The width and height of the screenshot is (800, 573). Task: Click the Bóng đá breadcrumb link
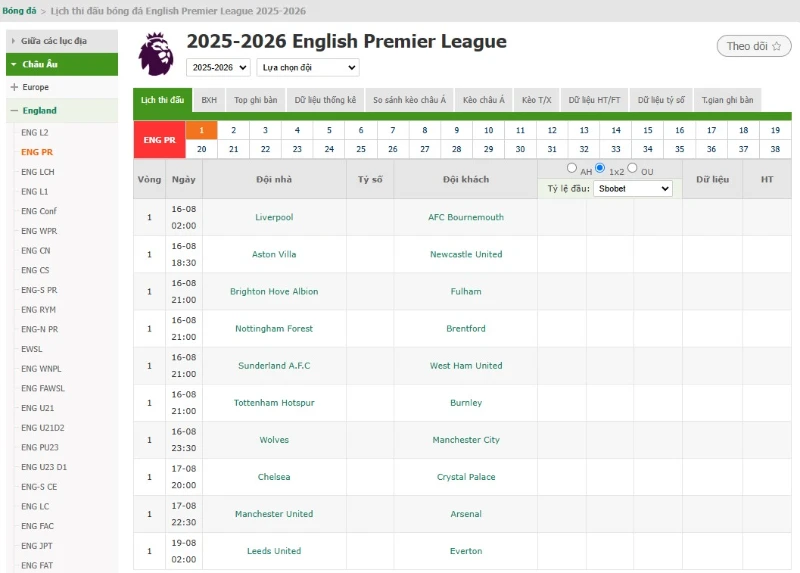pyautogui.click(x=19, y=11)
